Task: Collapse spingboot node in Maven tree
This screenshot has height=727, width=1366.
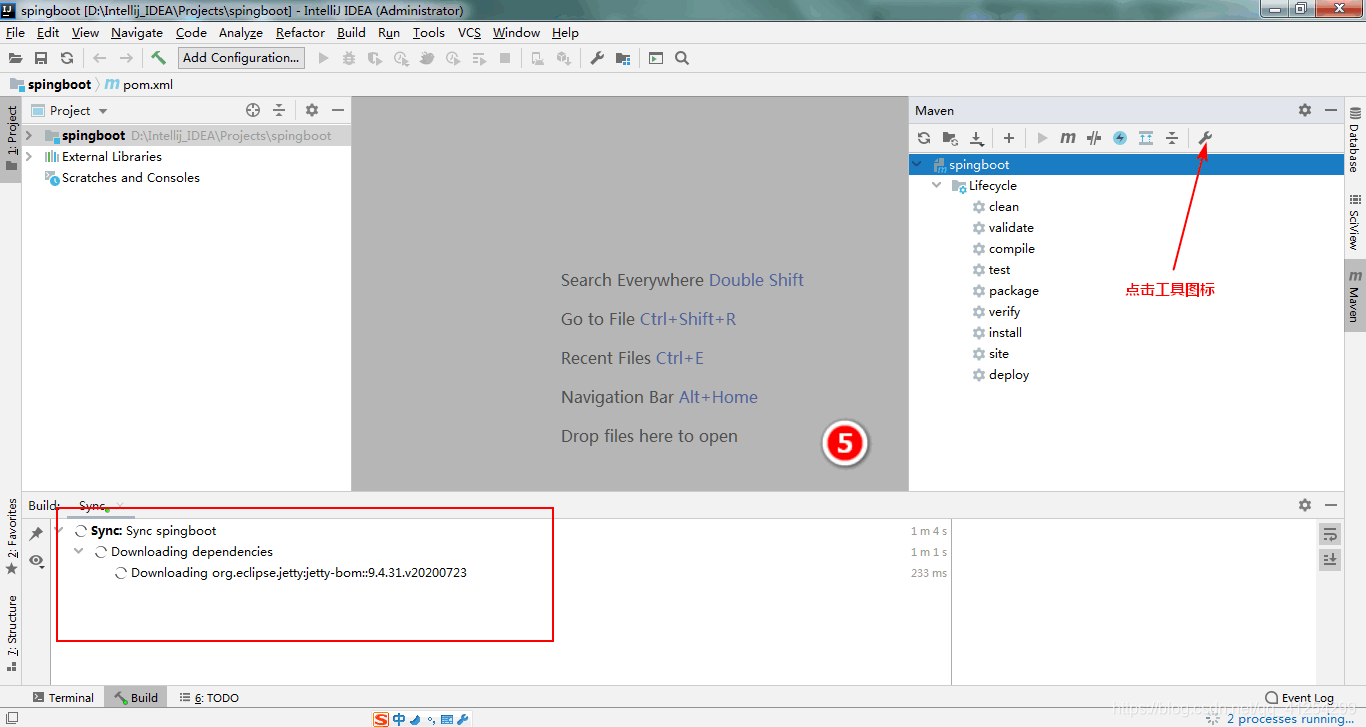Action: click(x=917, y=164)
